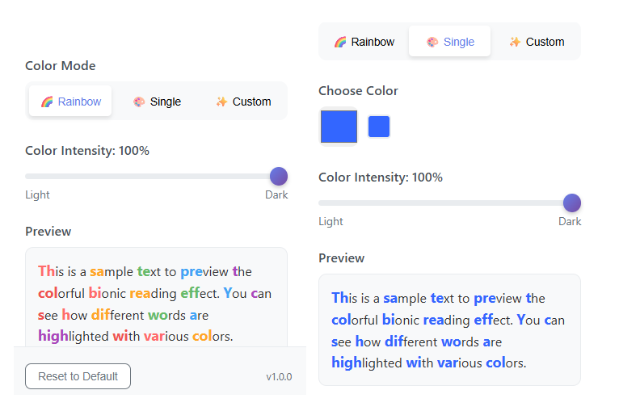Image resolution: width=640 pixels, height=400 pixels.
Task: Switch to Rainbow mode above Choose Color
Action: [x=364, y=42]
